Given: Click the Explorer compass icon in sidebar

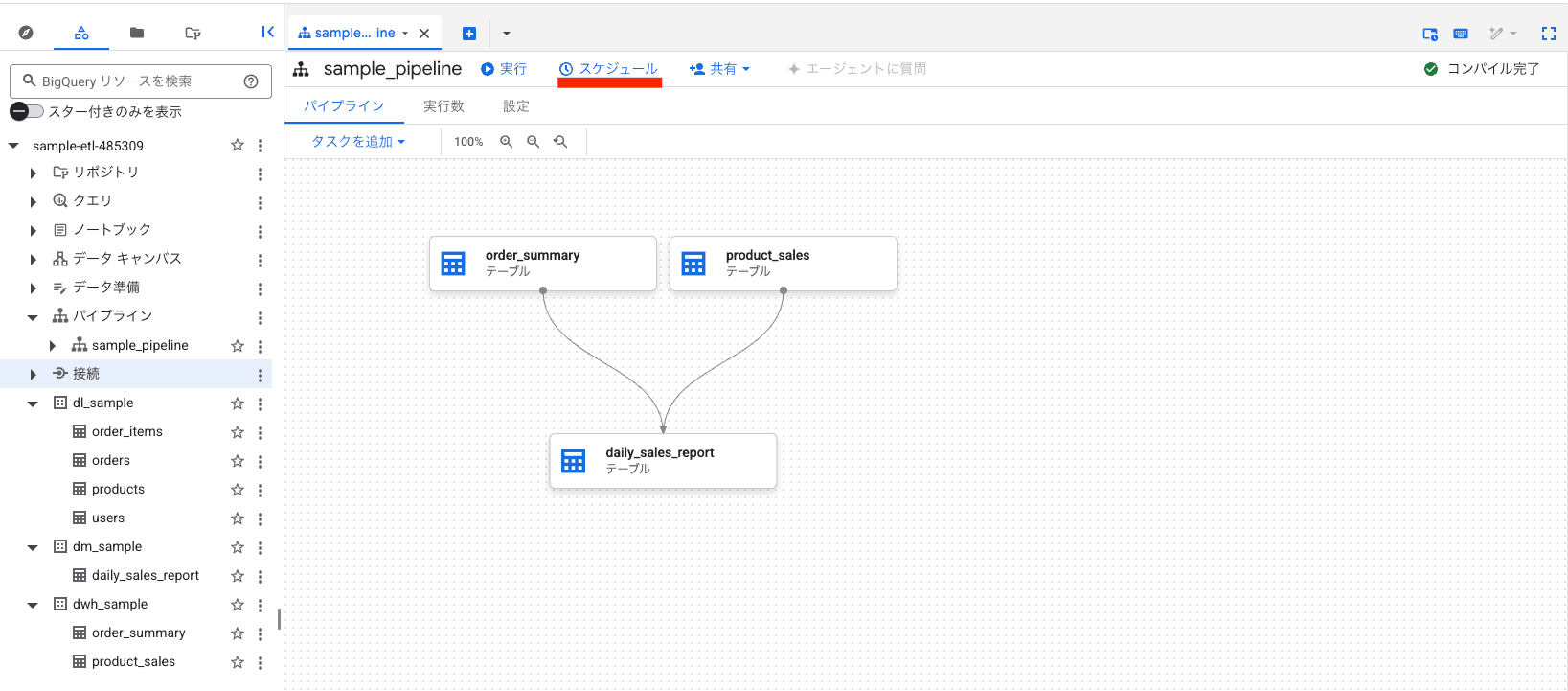Looking at the screenshot, I should tap(26, 33).
